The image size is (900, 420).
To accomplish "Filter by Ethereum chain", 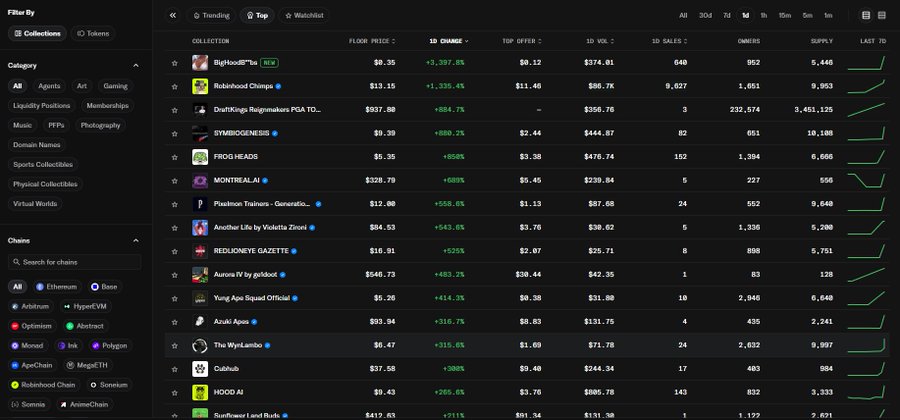I will (x=56, y=287).
